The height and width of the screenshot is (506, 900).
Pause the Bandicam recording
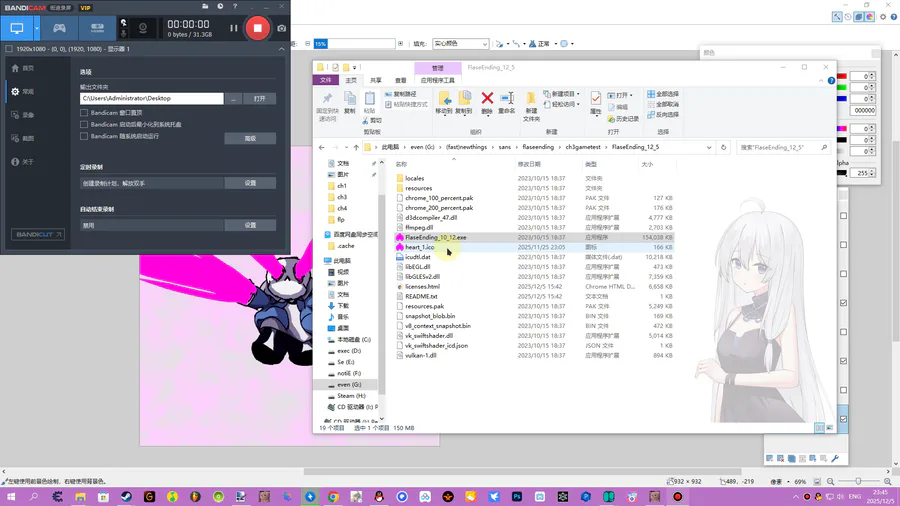[233, 28]
